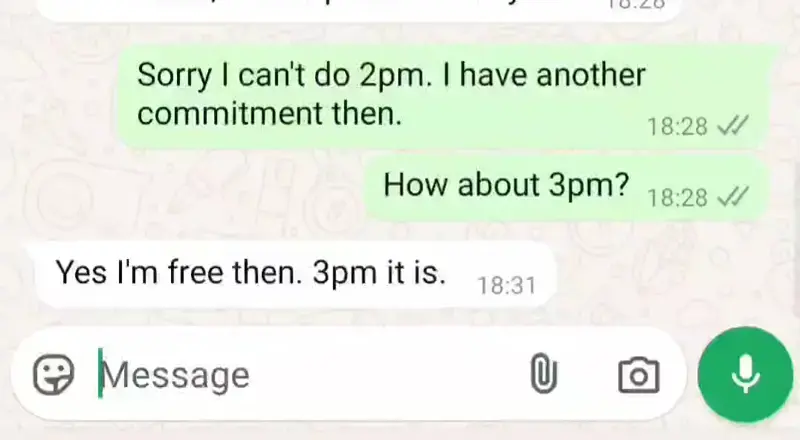Click 18:28 time on the "Sorry" message
The image size is (800, 440).
[678, 127]
